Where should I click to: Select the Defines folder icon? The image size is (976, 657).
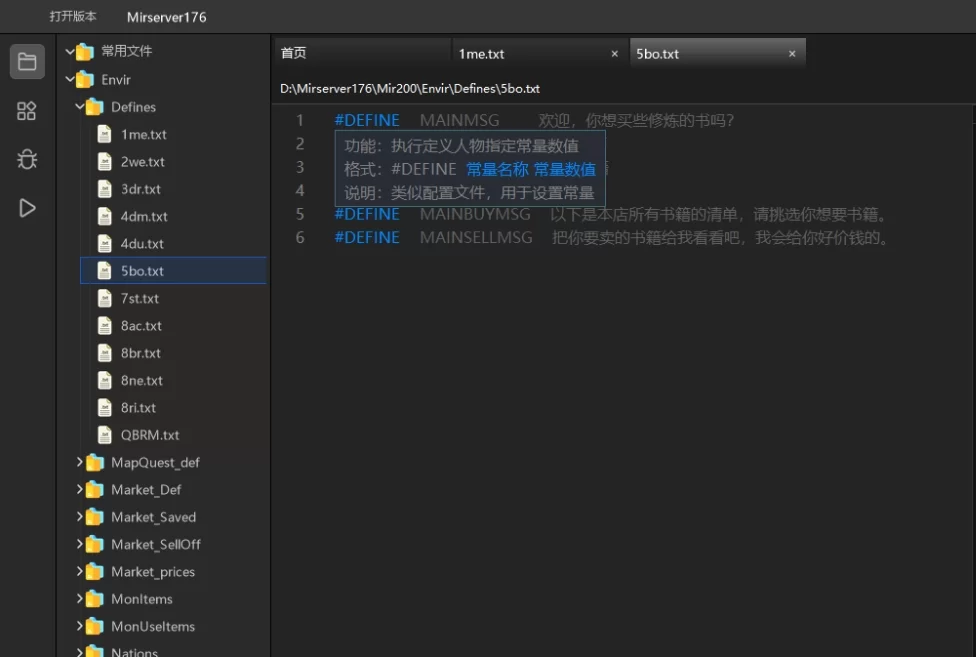coord(95,107)
